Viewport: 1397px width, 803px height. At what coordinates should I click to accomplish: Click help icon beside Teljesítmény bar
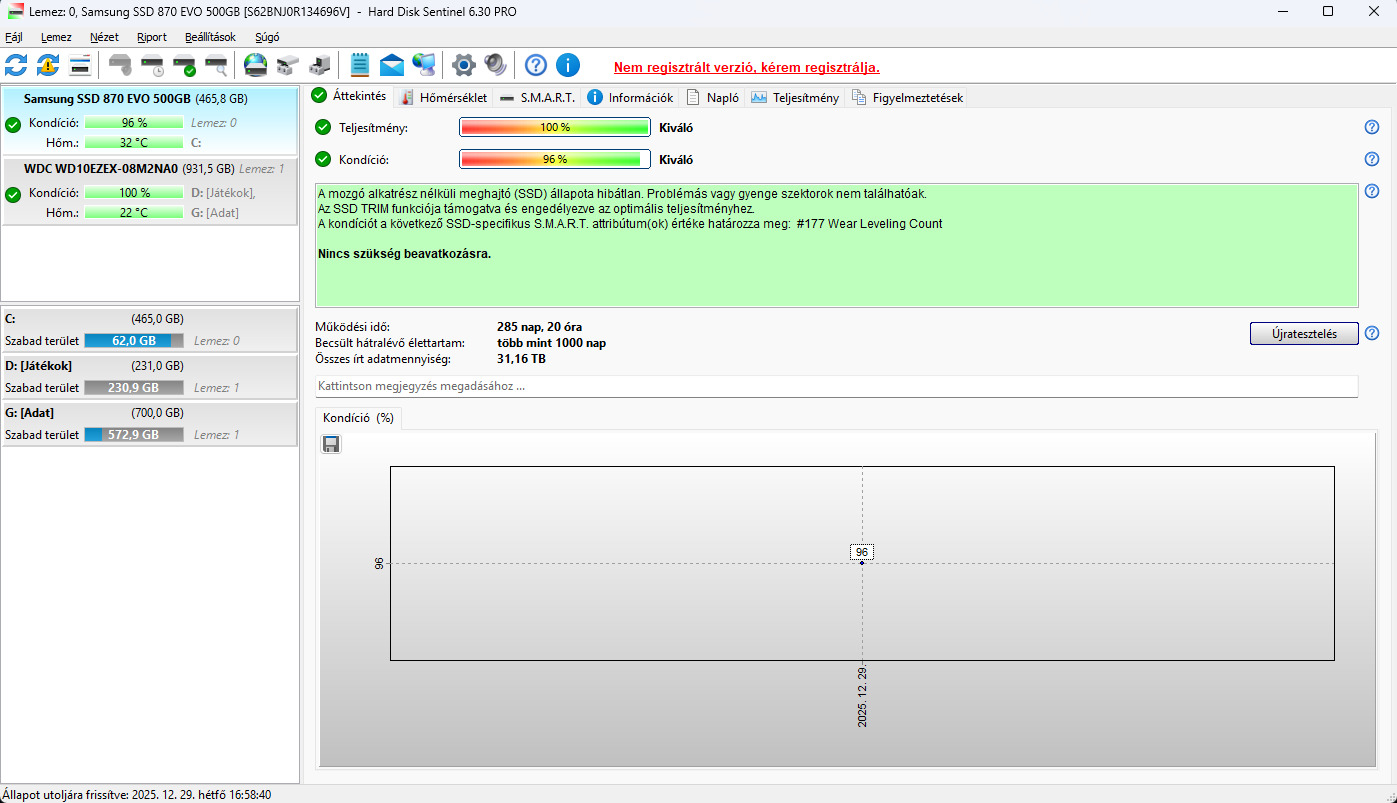click(x=1372, y=127)
